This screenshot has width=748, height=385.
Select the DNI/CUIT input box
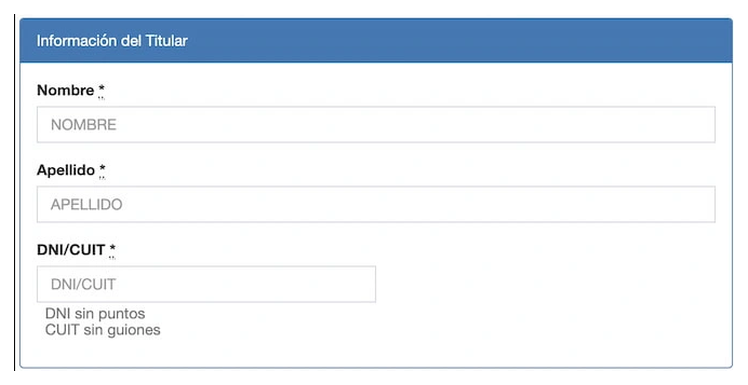[206, 284]
